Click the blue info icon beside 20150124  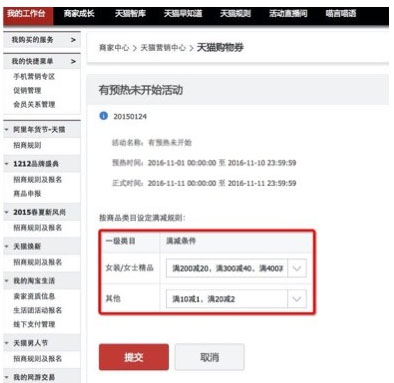point(104,116)
